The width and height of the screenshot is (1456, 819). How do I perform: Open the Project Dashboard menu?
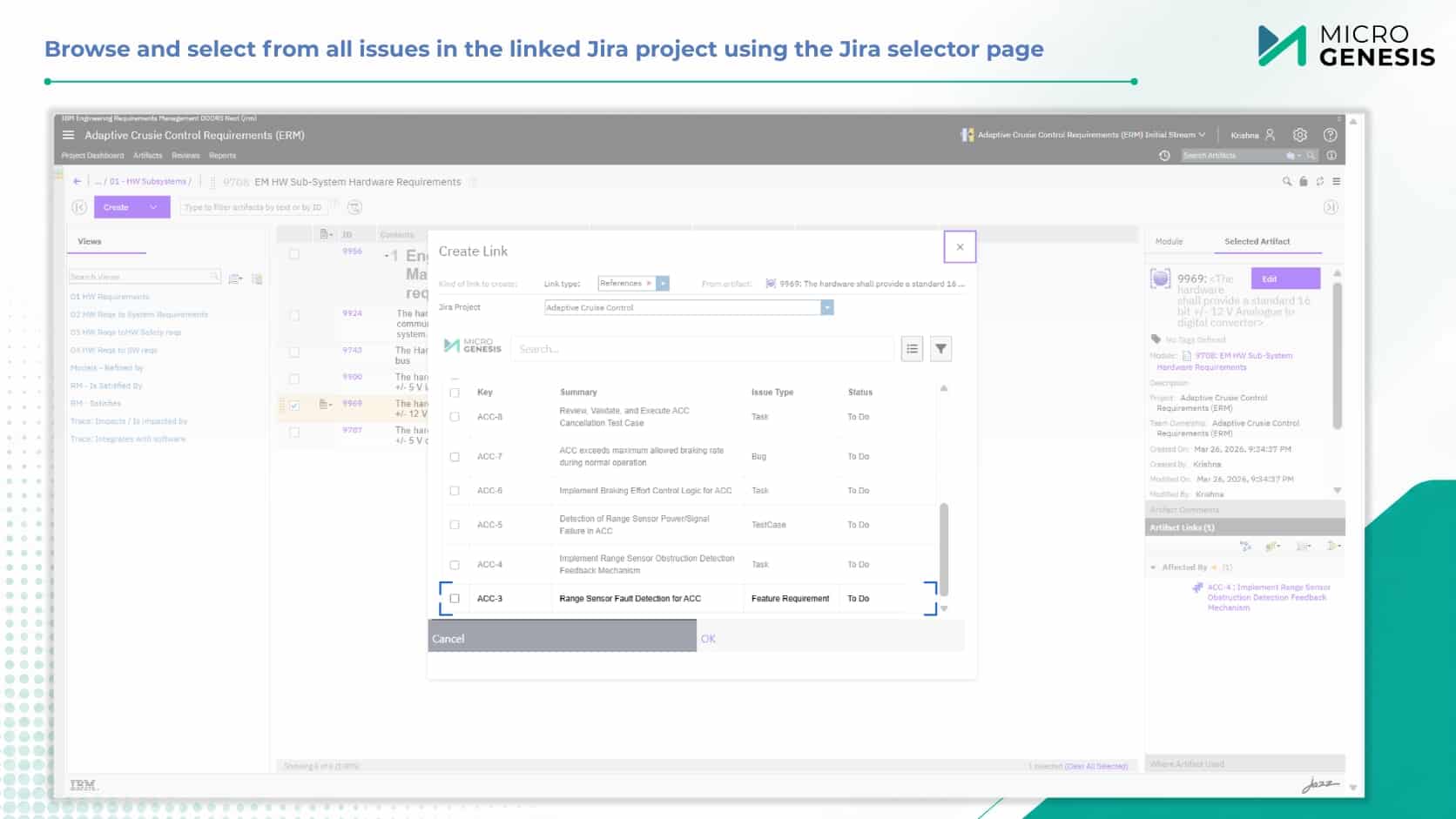(x=92, y=156)
